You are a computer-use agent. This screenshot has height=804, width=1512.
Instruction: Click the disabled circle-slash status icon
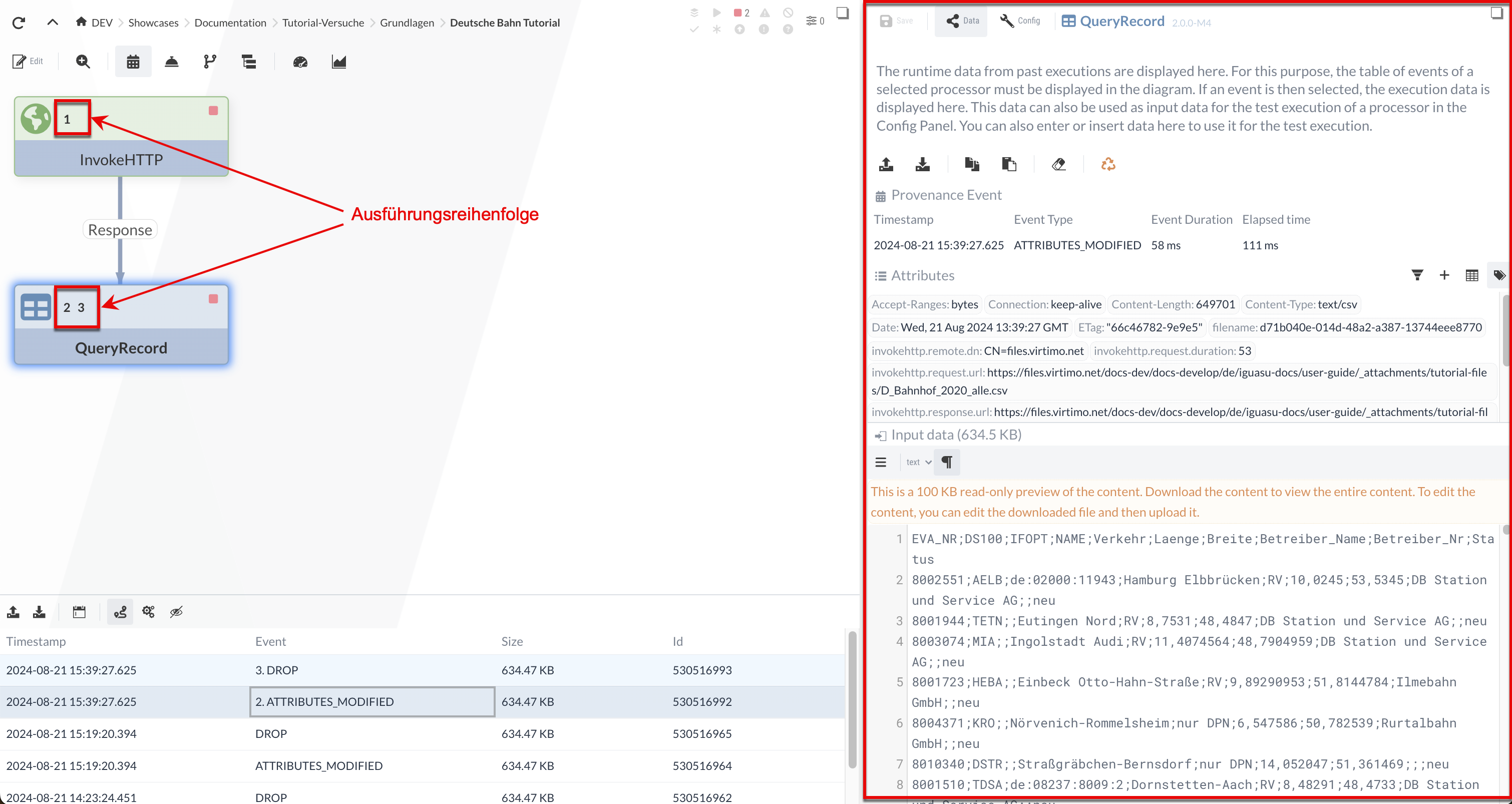tap(788, 13)
